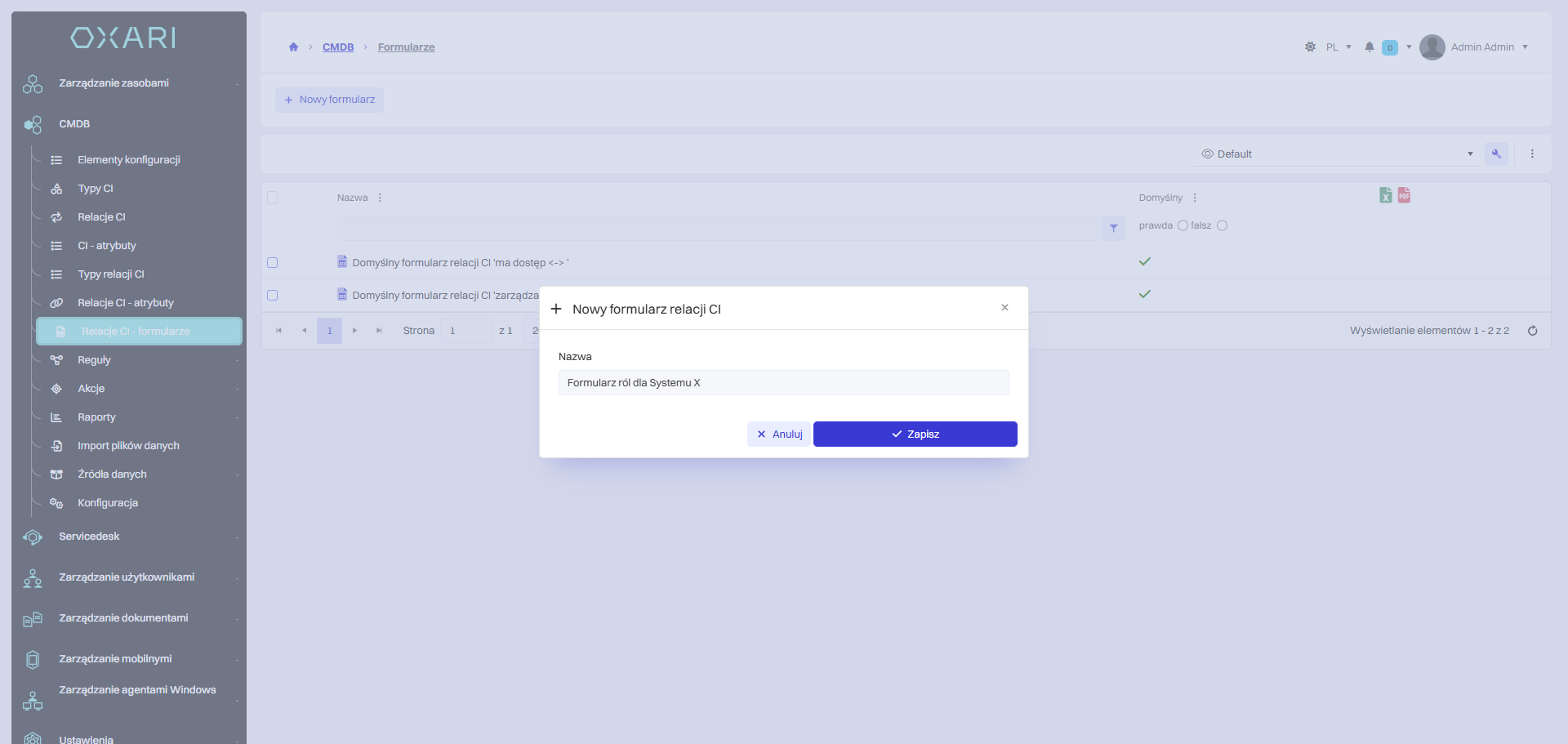Click the filter funnel icon for Nazwa
The image size is (1568, 744).
pyautogui.click(x=1113, y=229)
